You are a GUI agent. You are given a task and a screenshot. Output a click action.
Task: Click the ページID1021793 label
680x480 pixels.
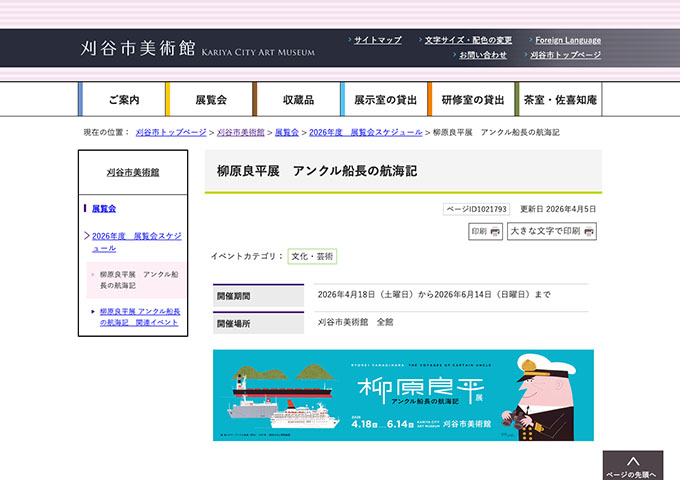(x=476, y=209)
